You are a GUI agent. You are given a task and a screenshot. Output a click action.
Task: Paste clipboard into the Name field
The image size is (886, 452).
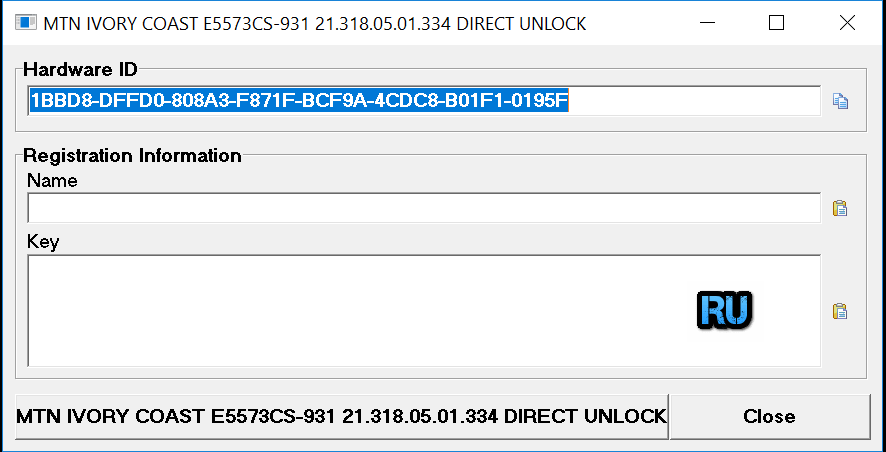[x=840, y=208]
